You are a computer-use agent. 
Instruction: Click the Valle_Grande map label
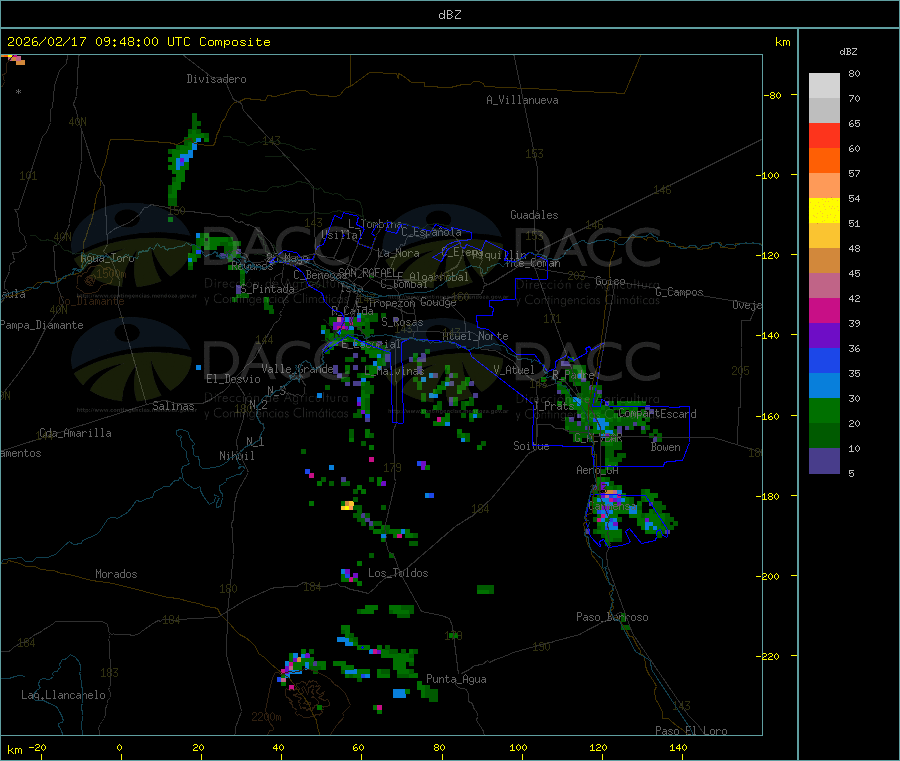[x=297, y=368]
